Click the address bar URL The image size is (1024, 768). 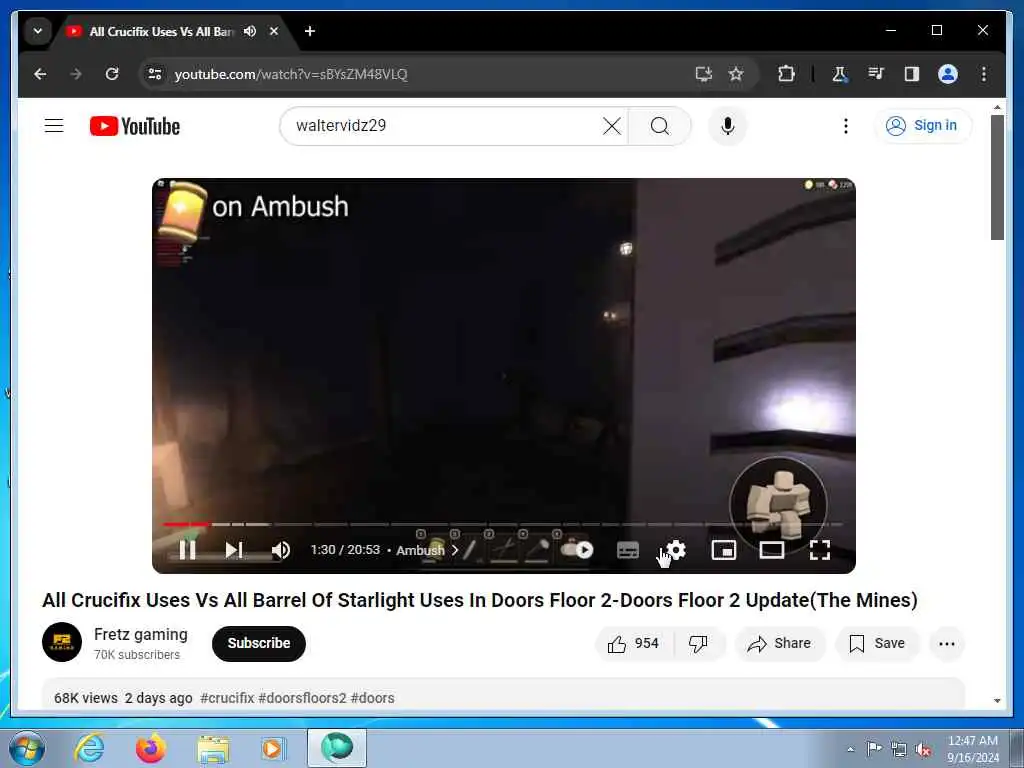pyautogui.click(x=291, y=74)
